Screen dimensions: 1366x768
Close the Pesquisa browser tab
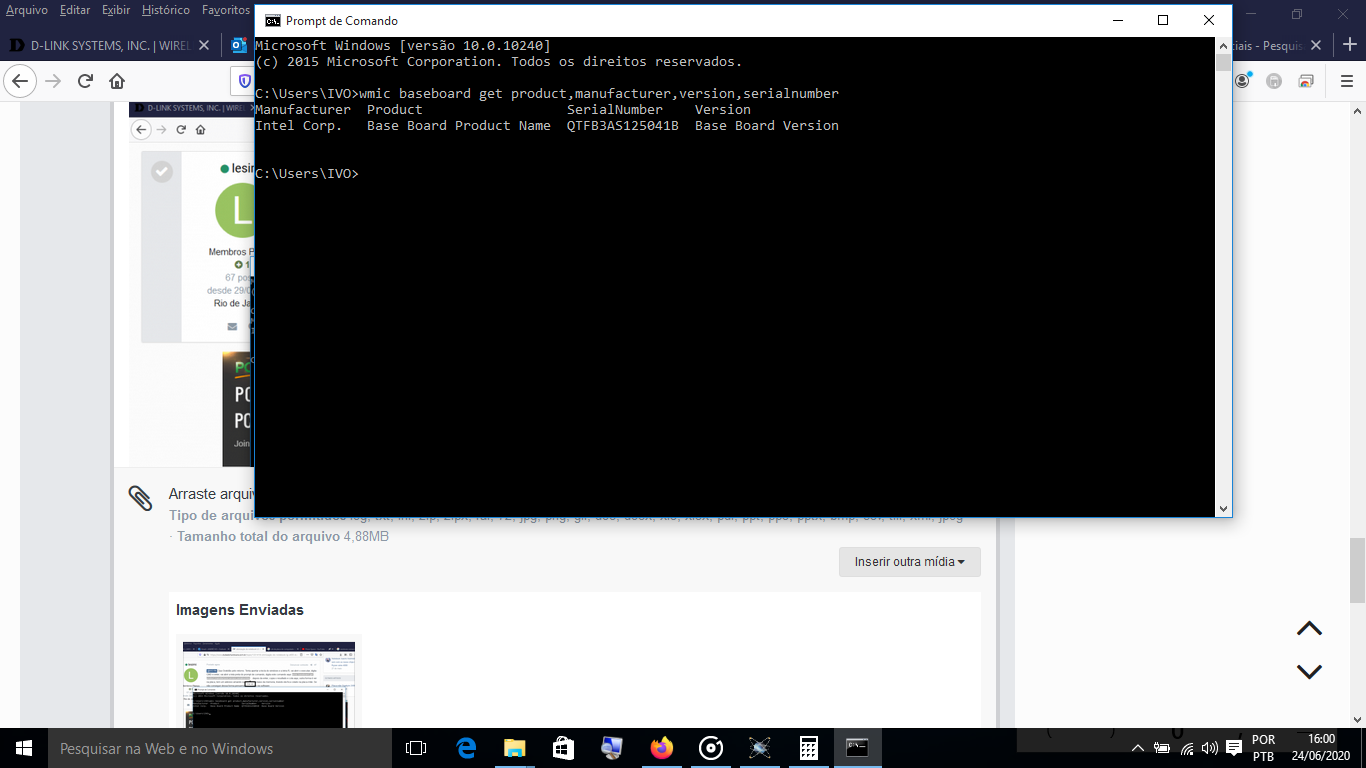(1316, 45)
